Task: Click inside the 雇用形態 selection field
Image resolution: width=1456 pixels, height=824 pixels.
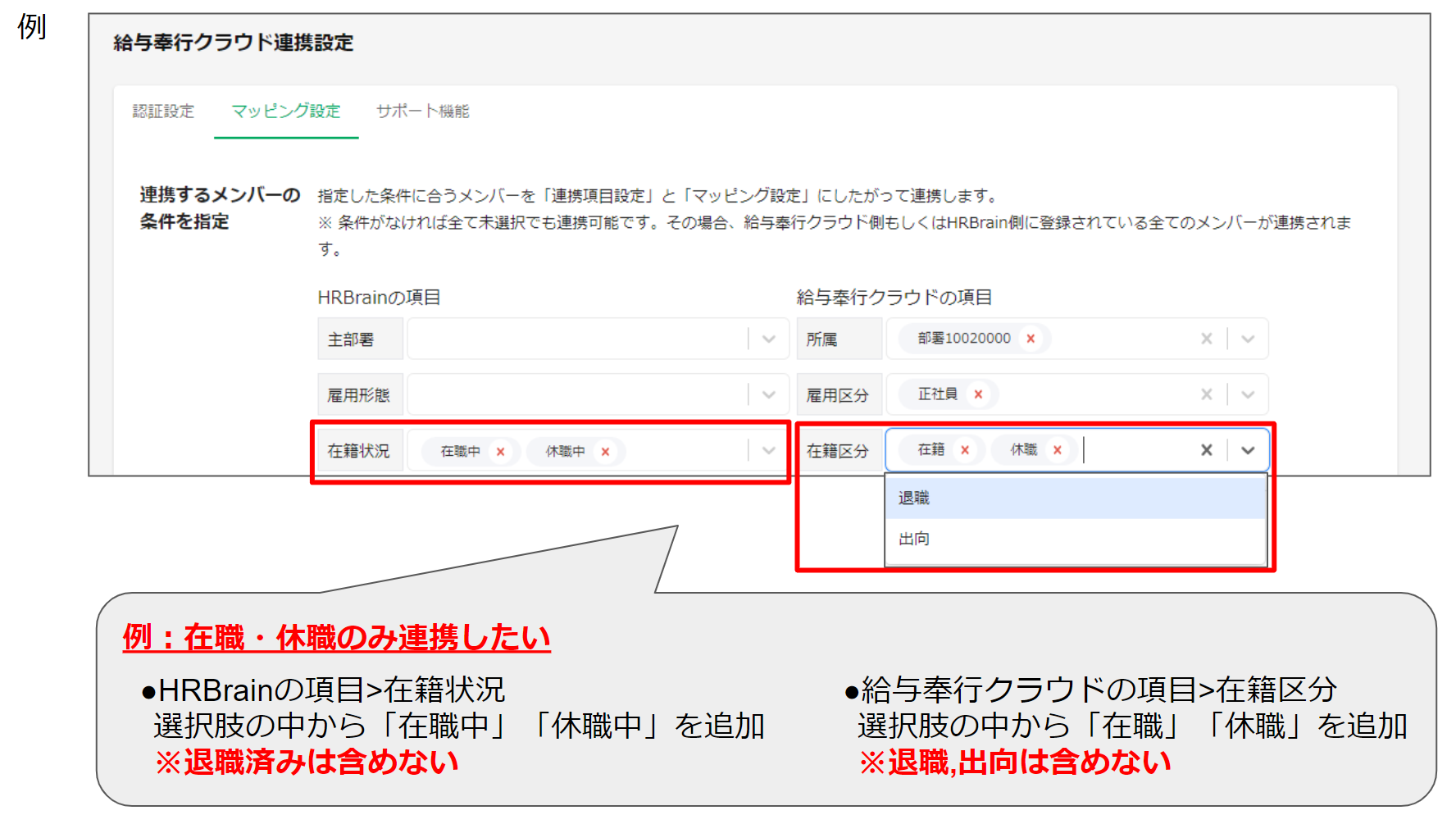Action: 598,395
